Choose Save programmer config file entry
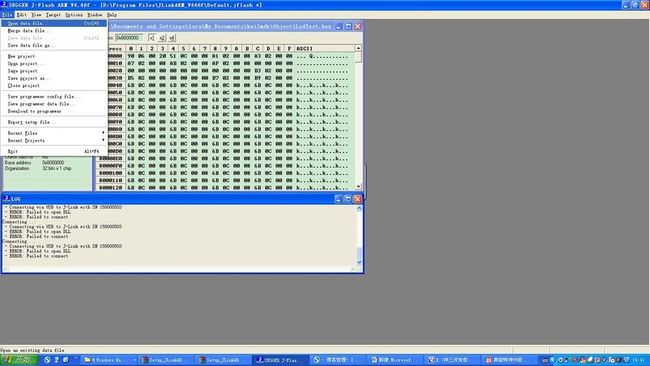The height and width of the screenshot is (366, 650). click(54, 97)
